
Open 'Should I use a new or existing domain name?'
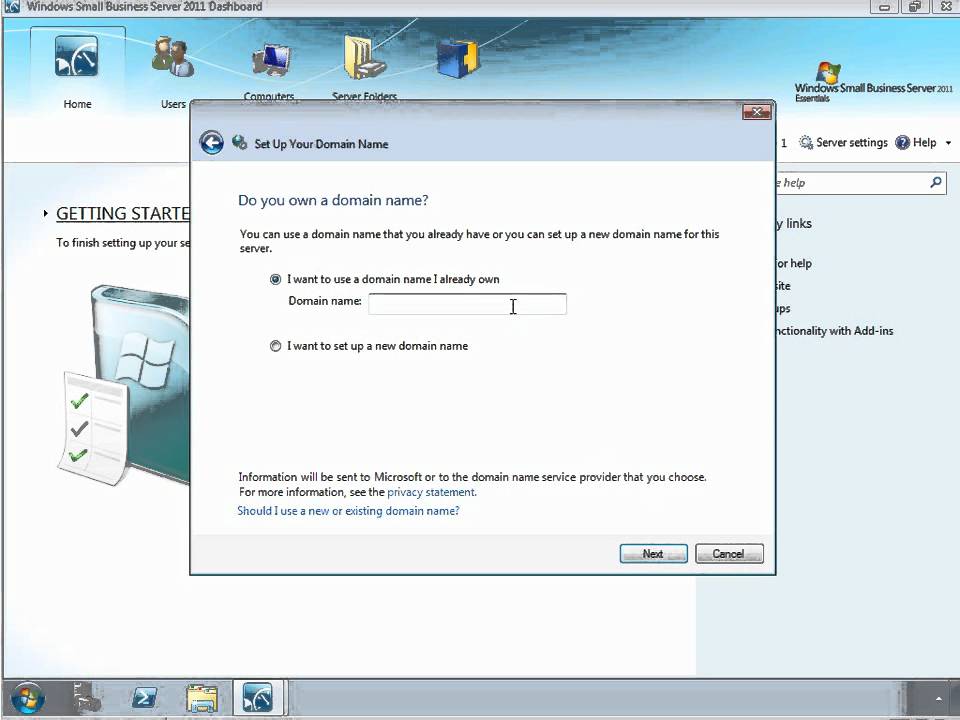click(348, 511)
